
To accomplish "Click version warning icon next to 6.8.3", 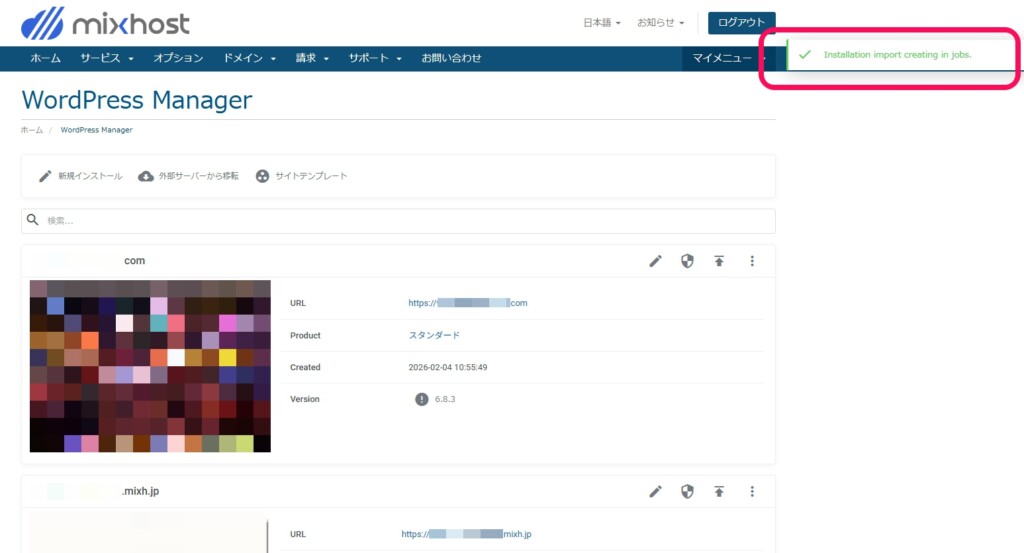I will [421, 399].
